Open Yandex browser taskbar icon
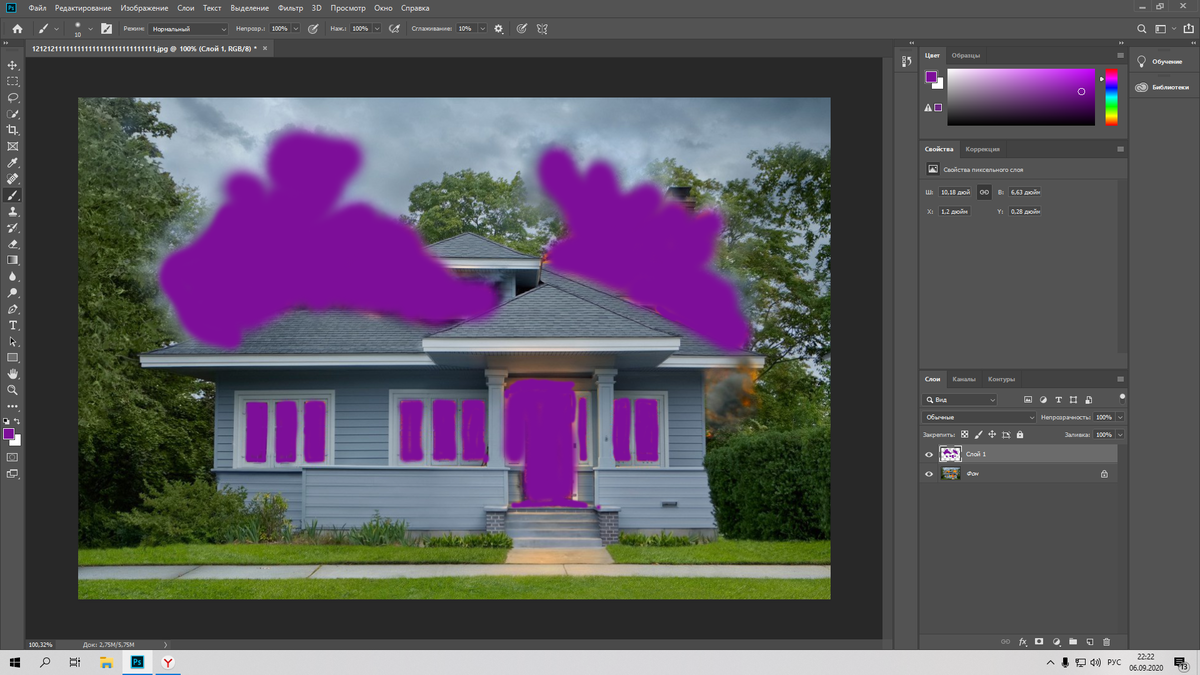Viewport: 1200px width, 675px height. [168, 662]
